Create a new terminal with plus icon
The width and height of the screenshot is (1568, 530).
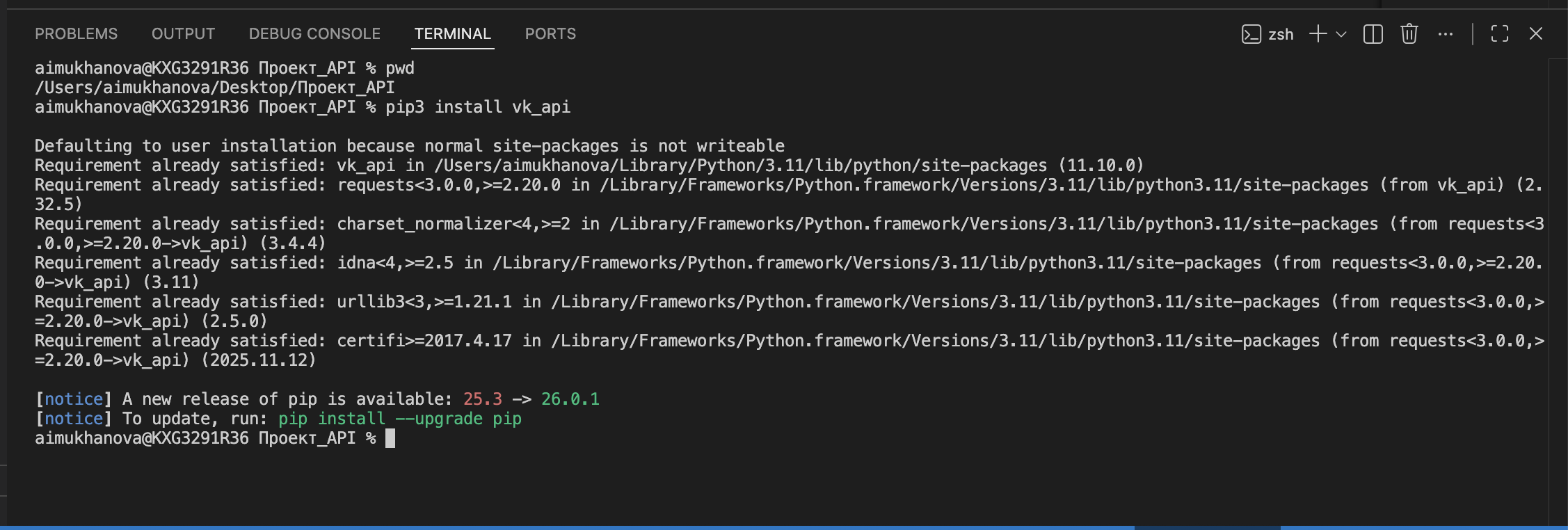click(1318, 34)
